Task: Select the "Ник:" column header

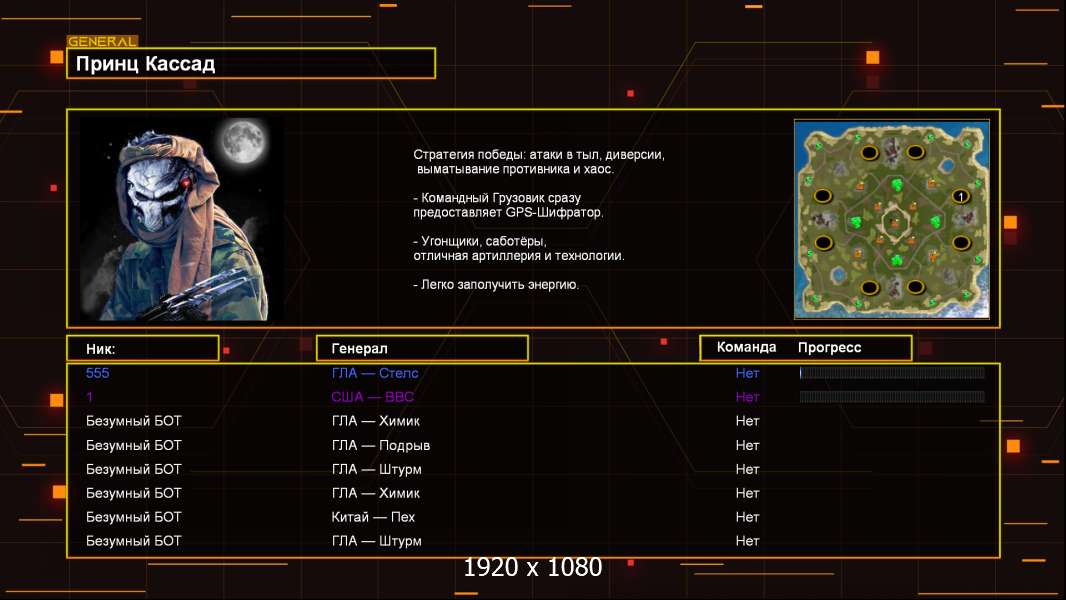Action: coord(143,349)
